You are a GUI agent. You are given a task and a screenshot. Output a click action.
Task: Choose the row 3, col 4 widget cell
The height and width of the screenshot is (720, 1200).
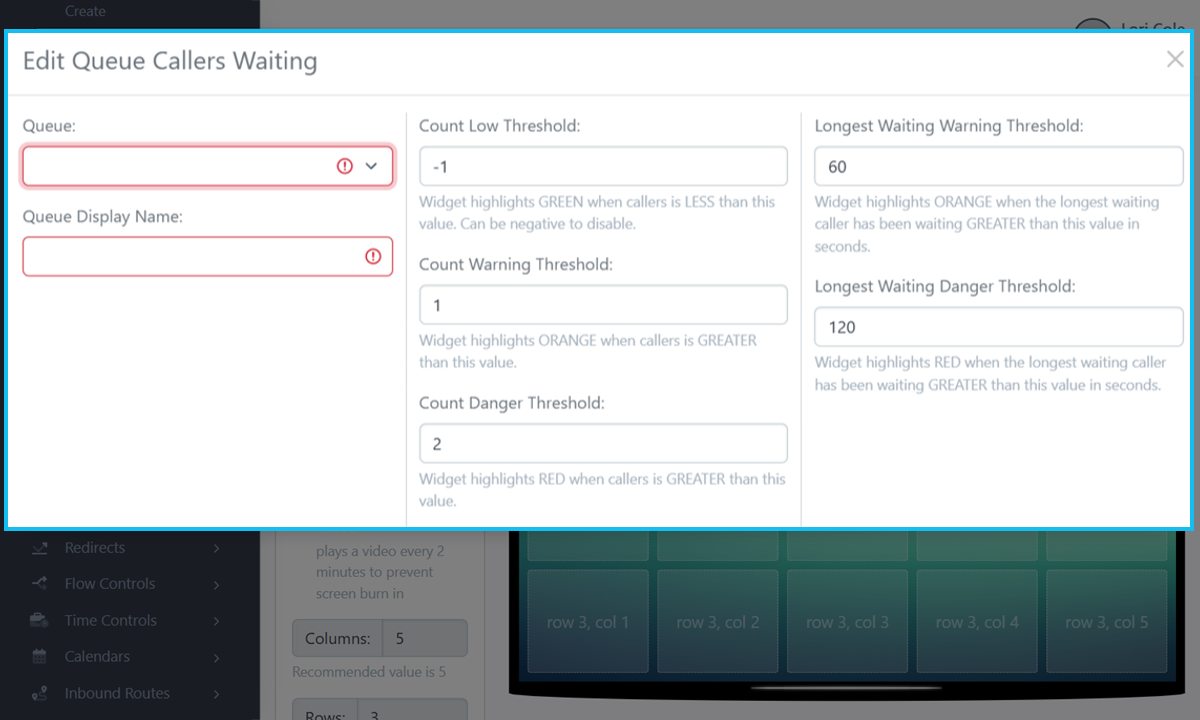pos(977,622)
